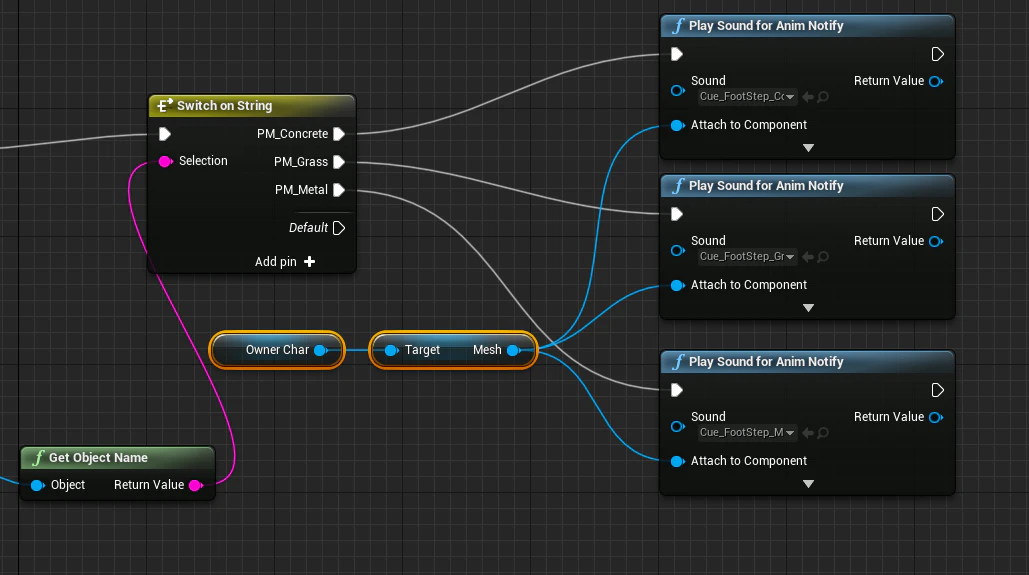The image size is (1029, 575).
Task: Use selected asset arrow beside Cue_FootStep_Co
Action: [x=808, y=96]
